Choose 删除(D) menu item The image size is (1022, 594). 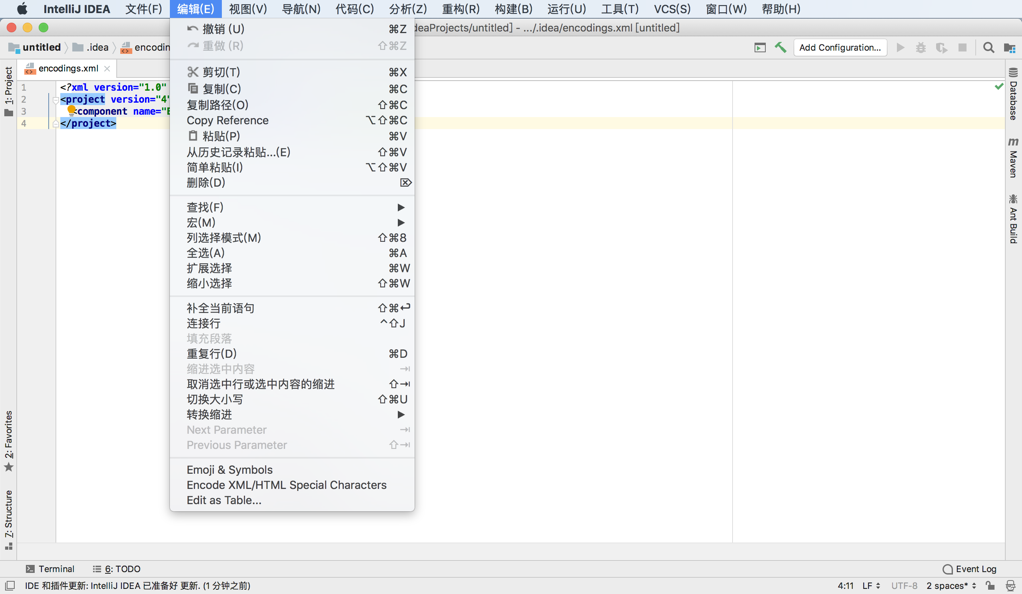(292, 183)
